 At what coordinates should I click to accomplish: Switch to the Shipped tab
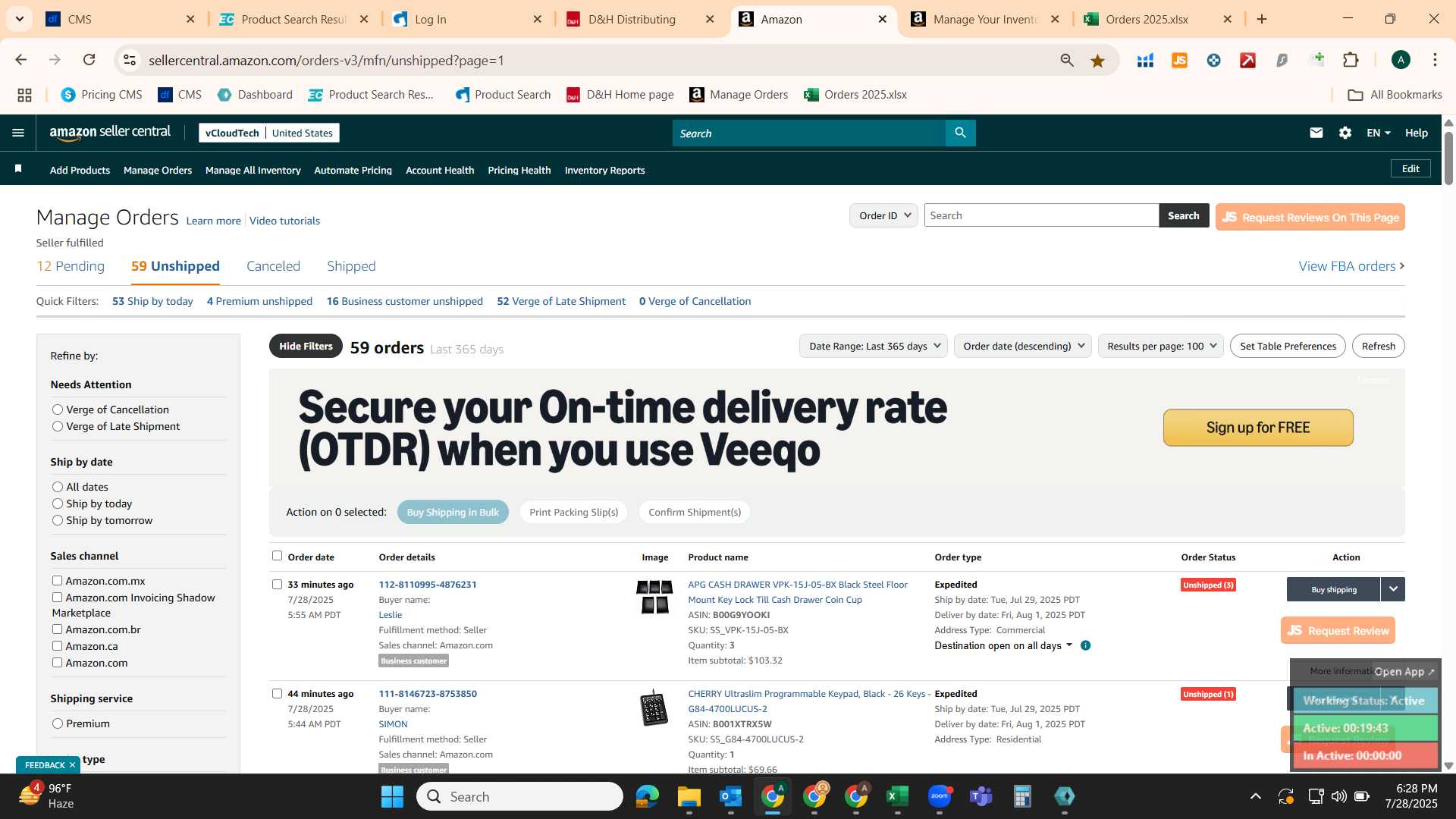tap(351, 266)
